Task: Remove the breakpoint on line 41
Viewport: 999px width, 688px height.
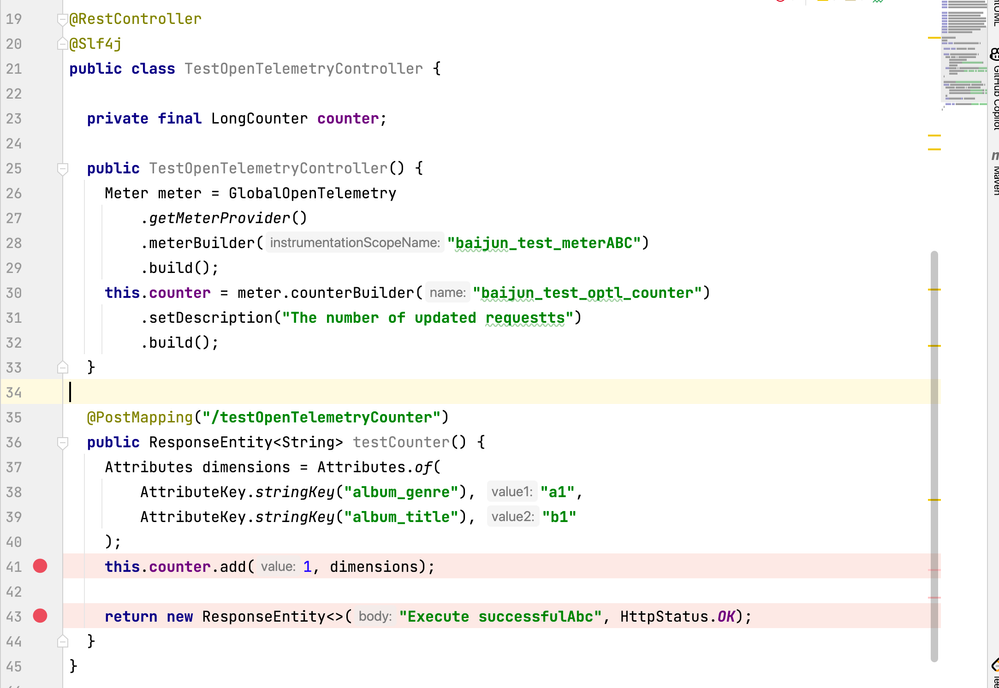Action: [40, 566]
